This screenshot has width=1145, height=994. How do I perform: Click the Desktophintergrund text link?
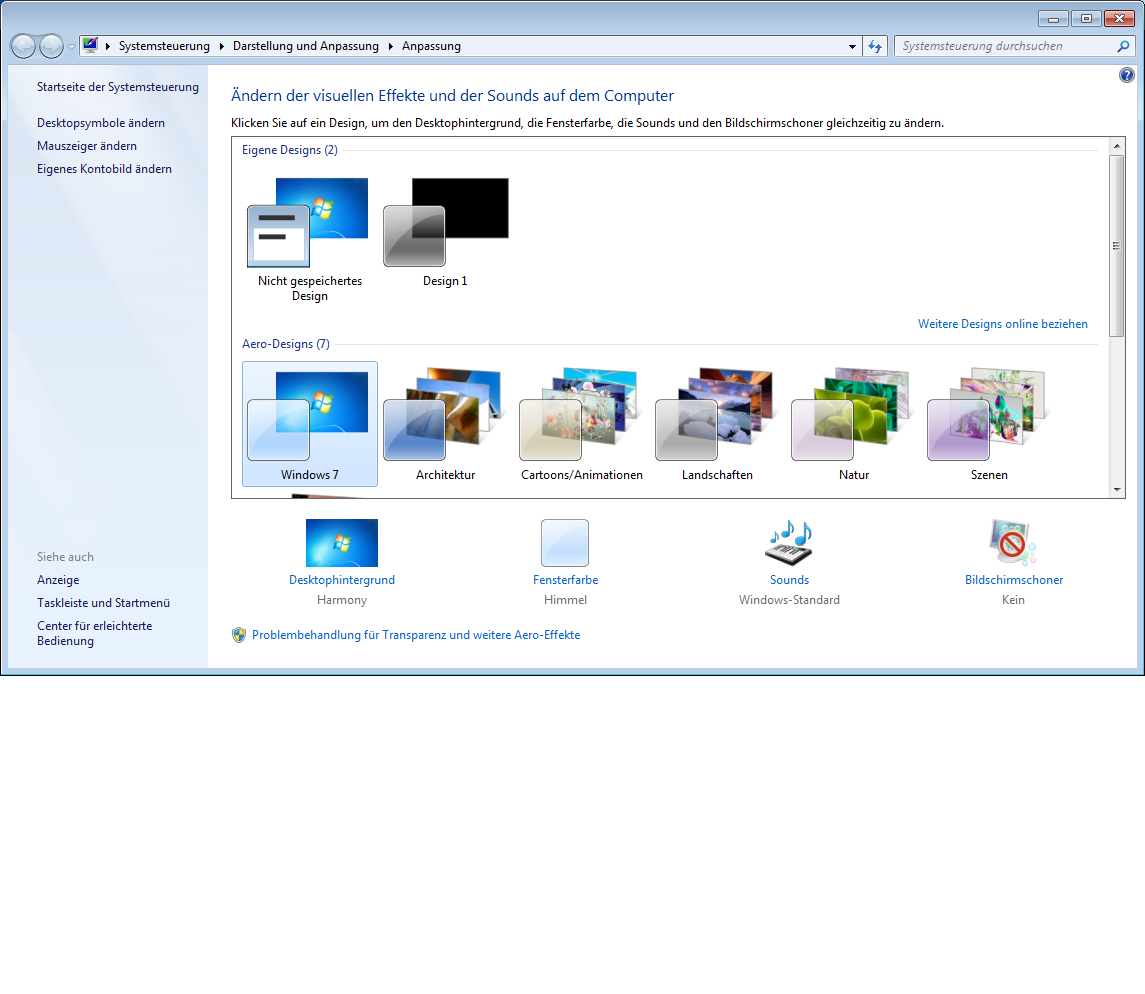(x=342, y=580)
